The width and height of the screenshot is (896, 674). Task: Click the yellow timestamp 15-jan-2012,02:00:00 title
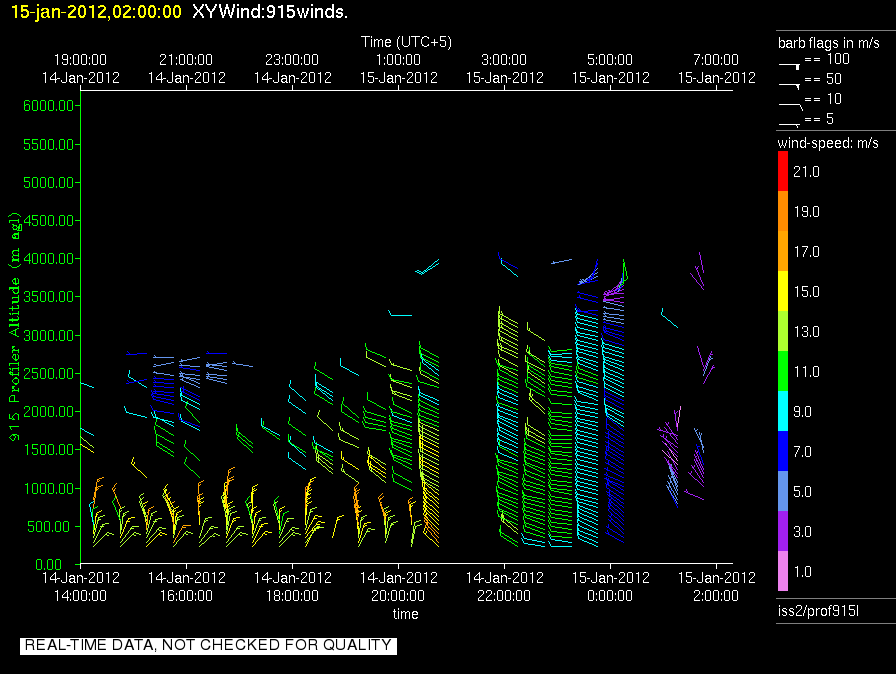[96, 12]
